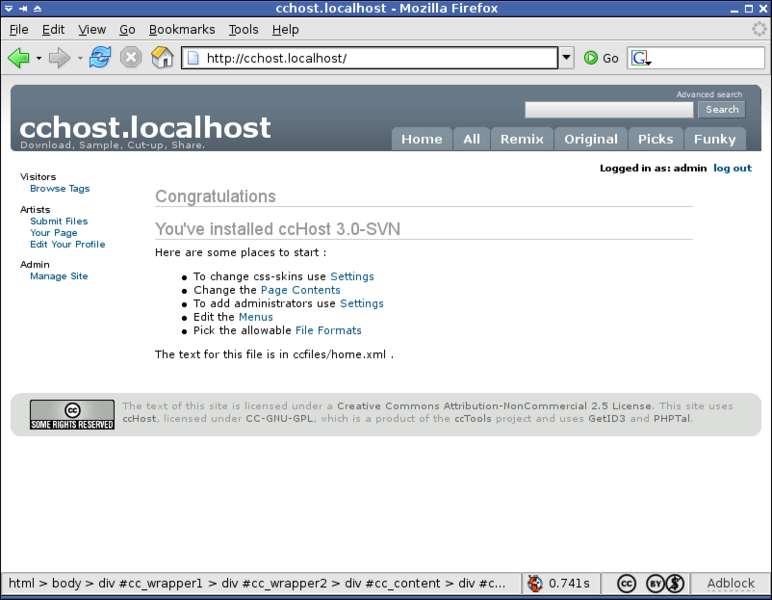Open the ccTools project link
The image size is (772, 600).
[473, 418]
